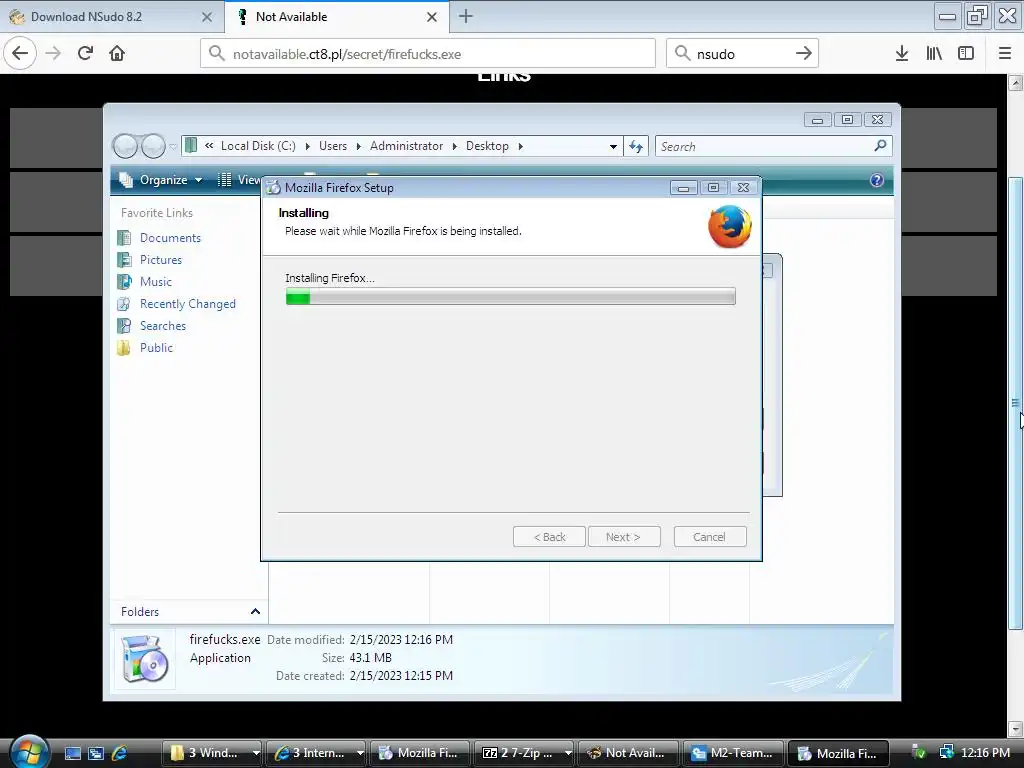
Task: Open the Firefox home page
Action: coord(117,54)
